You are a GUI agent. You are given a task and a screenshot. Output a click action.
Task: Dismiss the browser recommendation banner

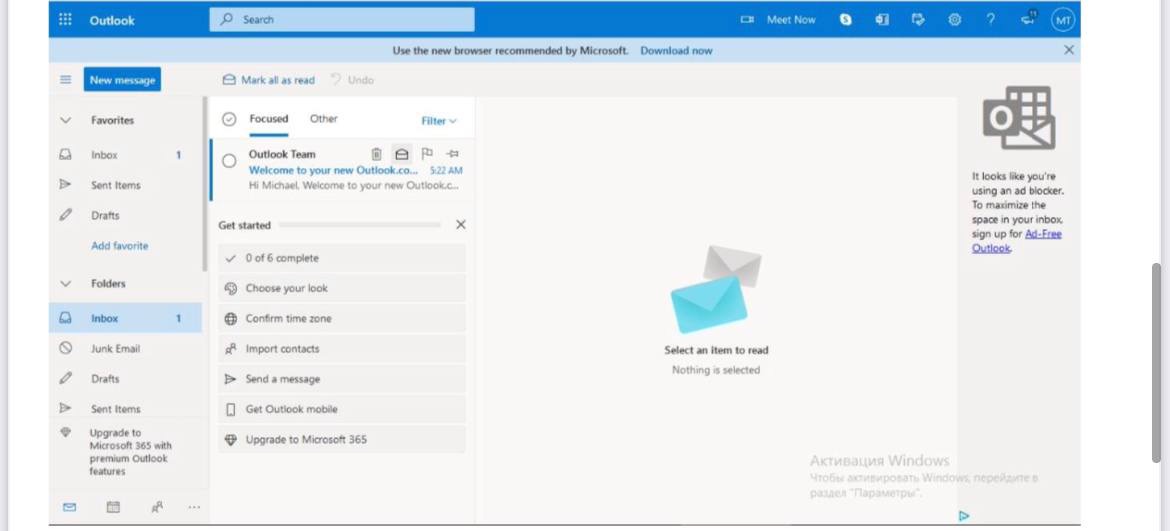[1069, 50]
